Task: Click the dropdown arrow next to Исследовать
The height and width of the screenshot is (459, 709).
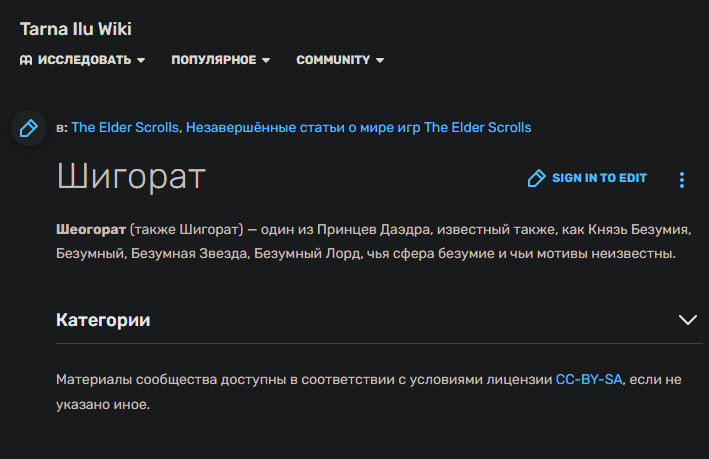Action: point(141,61)
